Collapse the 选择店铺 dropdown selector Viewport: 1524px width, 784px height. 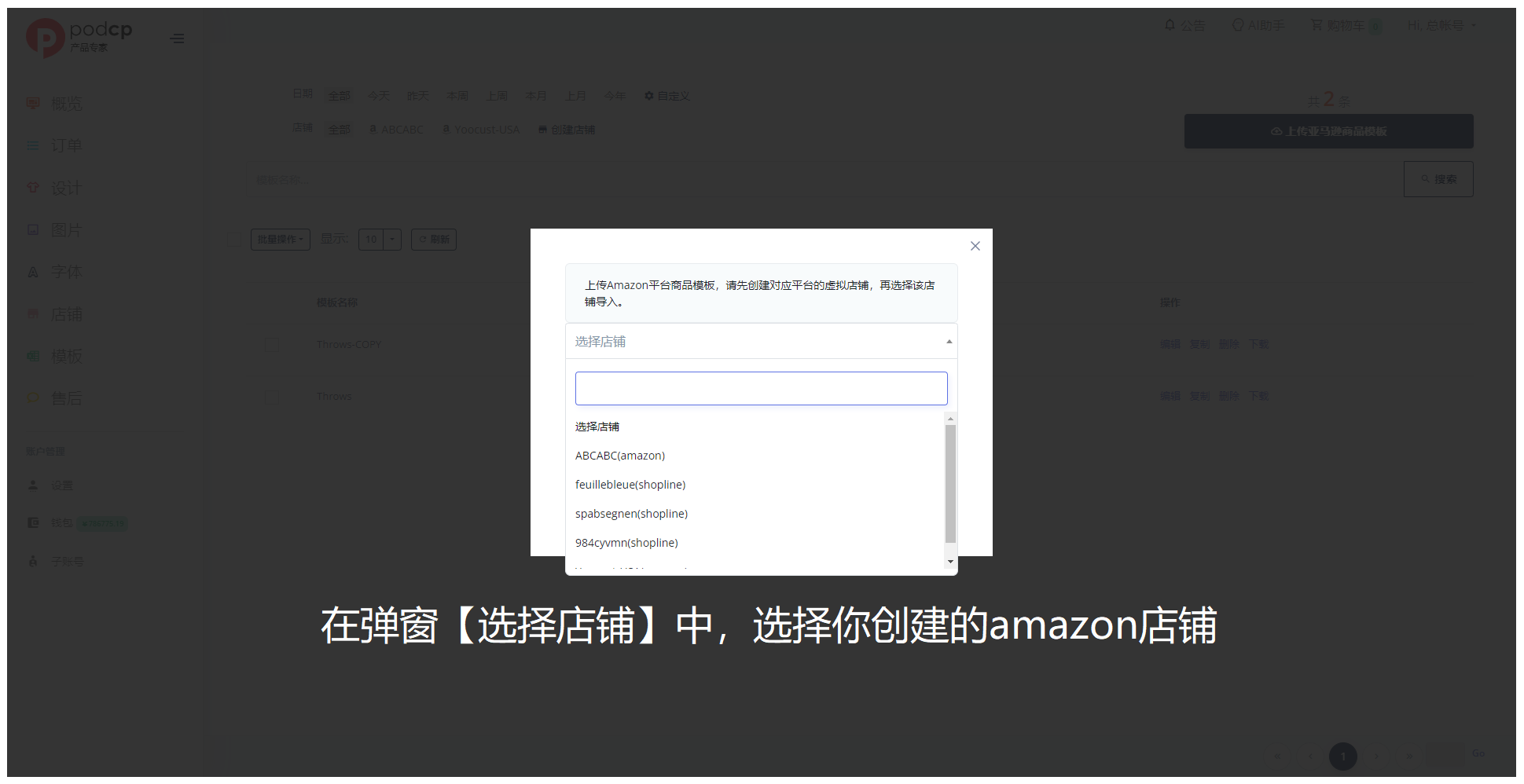[x=761, y=341]
